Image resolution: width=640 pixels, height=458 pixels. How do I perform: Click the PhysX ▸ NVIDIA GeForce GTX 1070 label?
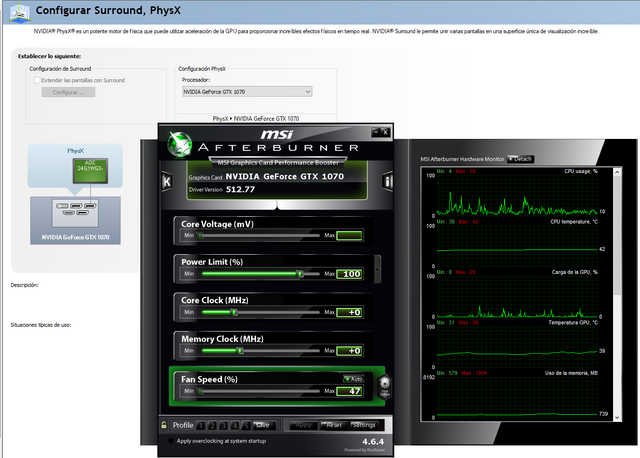coord(256,118)
